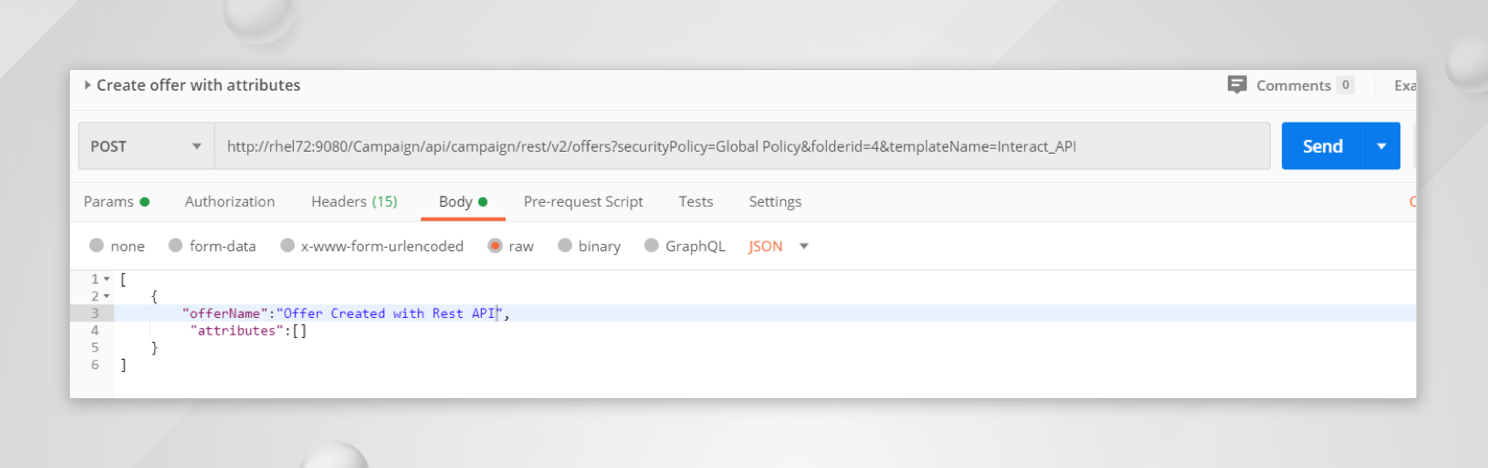Collapse the code fold at line 2
Screen dimensions: 1488x468
pyautogui.click(x=107, y=296)
